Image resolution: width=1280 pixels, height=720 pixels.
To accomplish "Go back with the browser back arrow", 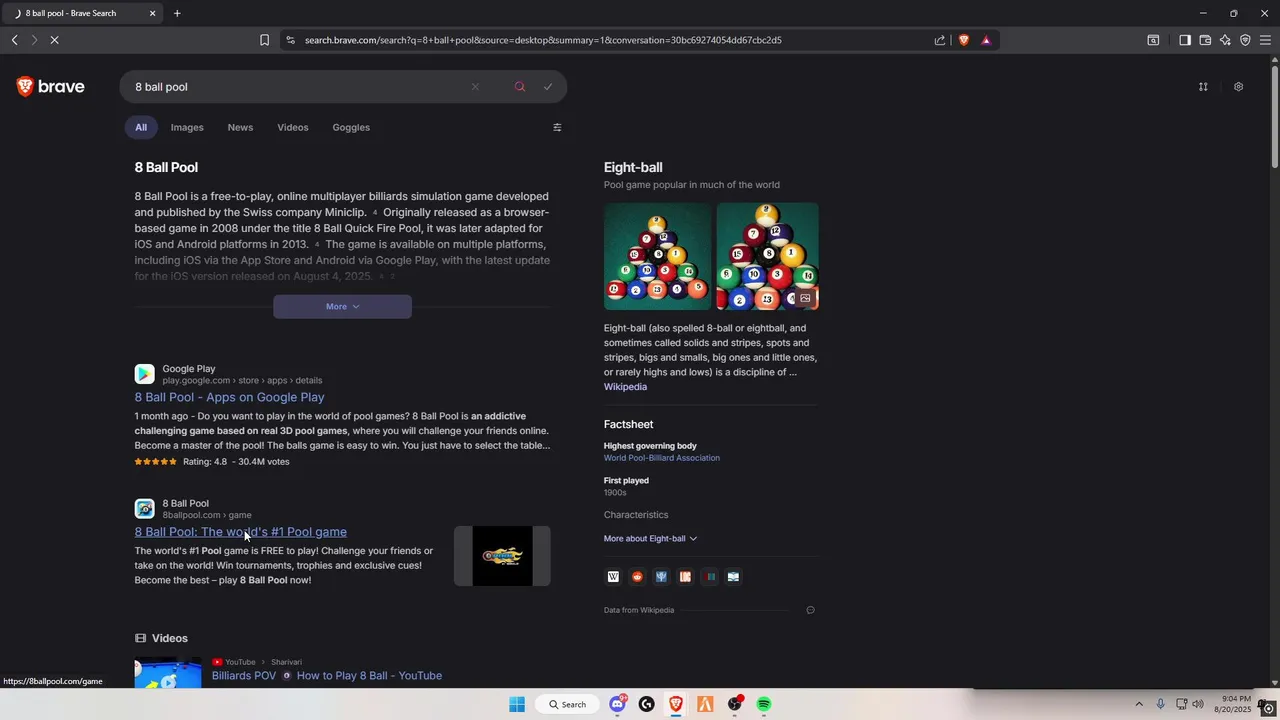I will [14, 40].
